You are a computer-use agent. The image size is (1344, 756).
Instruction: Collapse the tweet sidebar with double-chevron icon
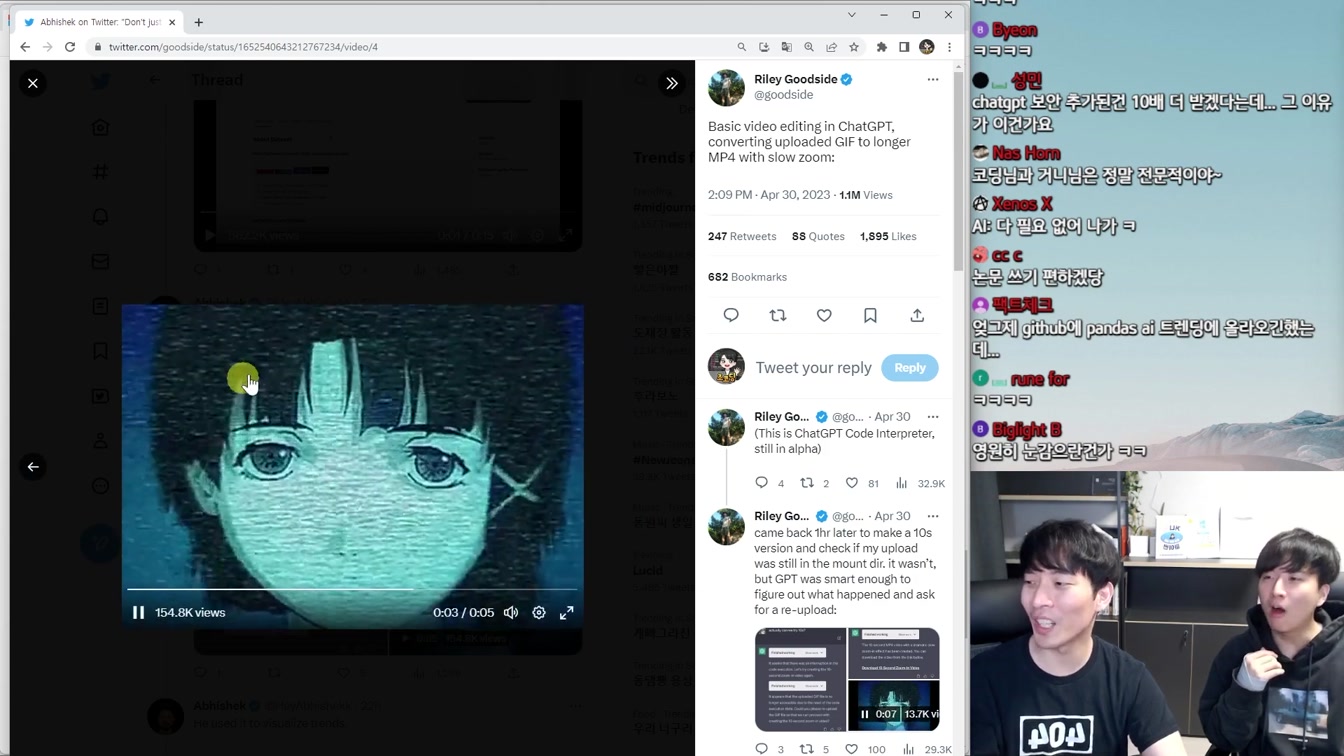tap(672, 83)
